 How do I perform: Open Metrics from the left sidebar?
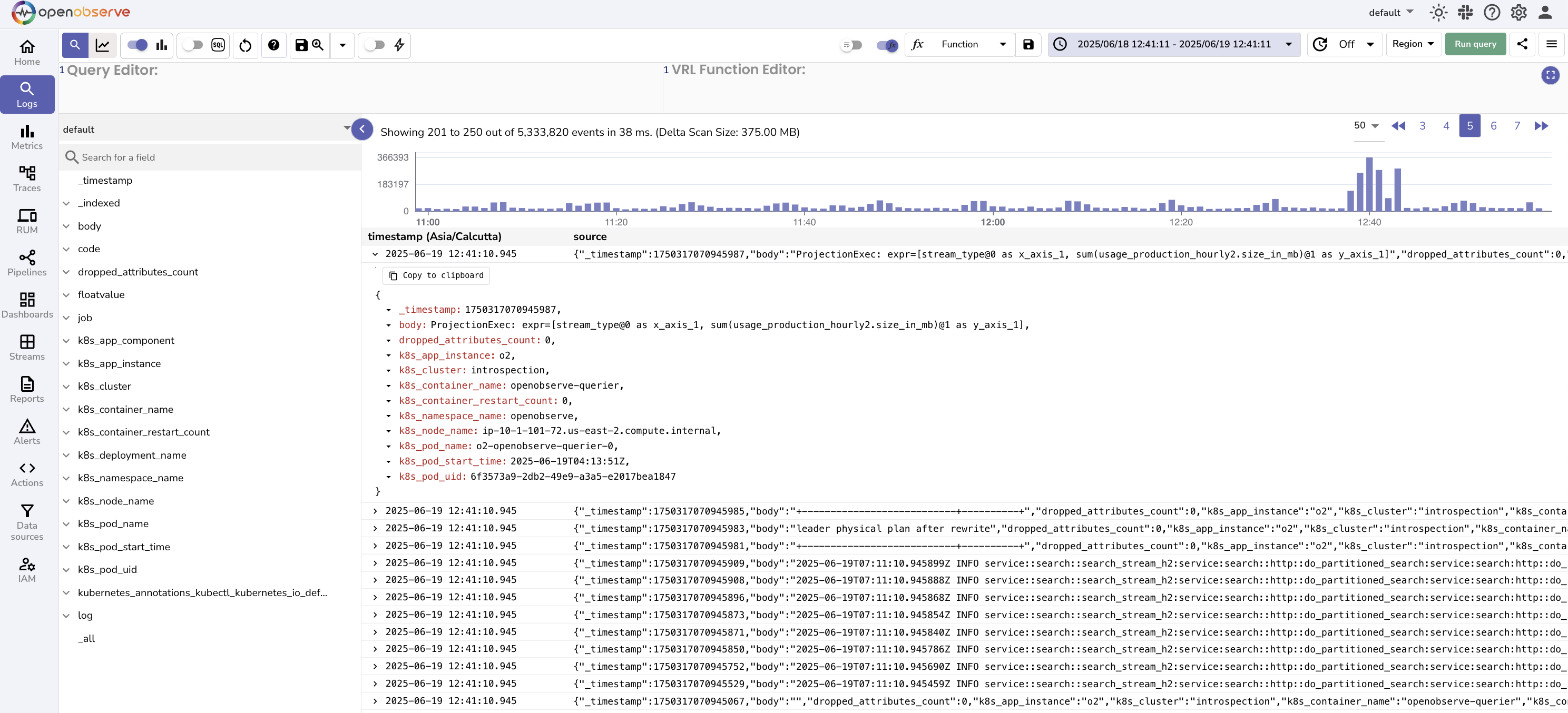click(x=27, y=137)
